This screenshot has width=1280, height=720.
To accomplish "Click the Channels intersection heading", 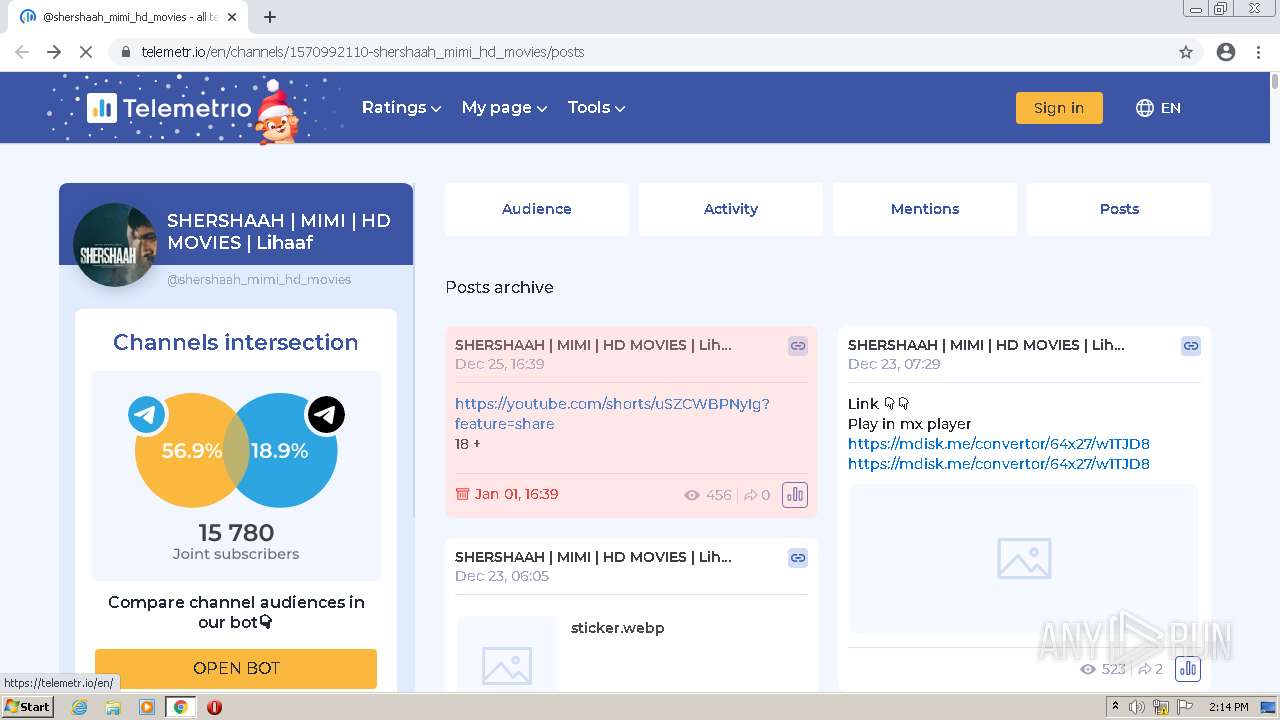I will click(x=236, y=342).
